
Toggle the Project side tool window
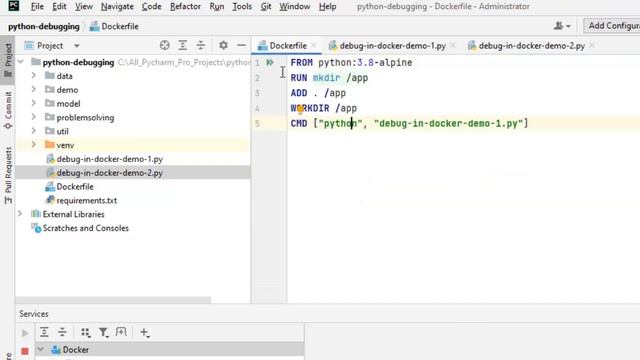[x=8, y=60]
